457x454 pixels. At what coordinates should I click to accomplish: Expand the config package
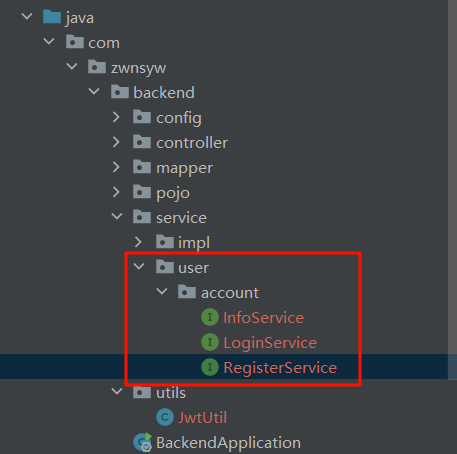pyautogui.click(x=116, y=117)
